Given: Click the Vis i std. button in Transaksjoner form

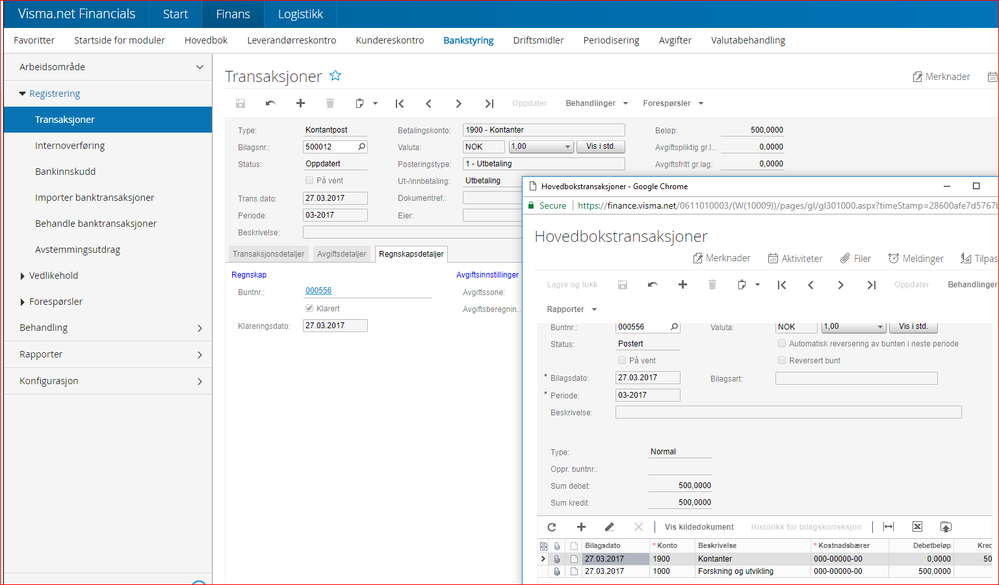Looking at the screenshot, I should coord(601,147).
